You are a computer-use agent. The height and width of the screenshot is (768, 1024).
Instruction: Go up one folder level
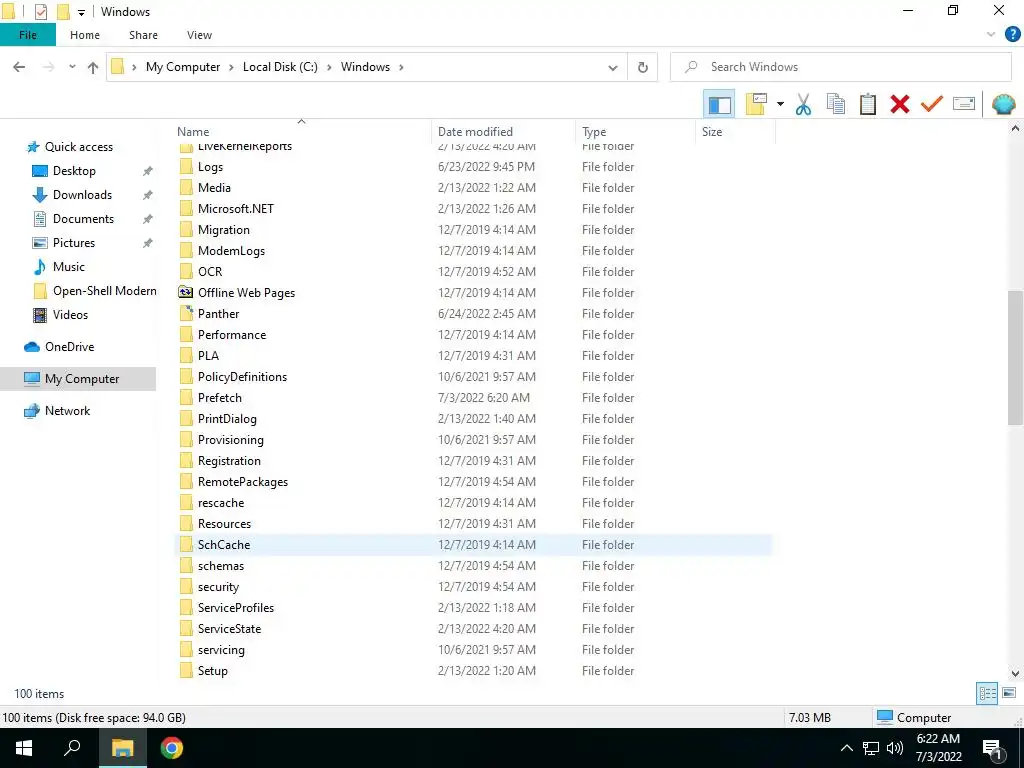[x=93, y=67]
